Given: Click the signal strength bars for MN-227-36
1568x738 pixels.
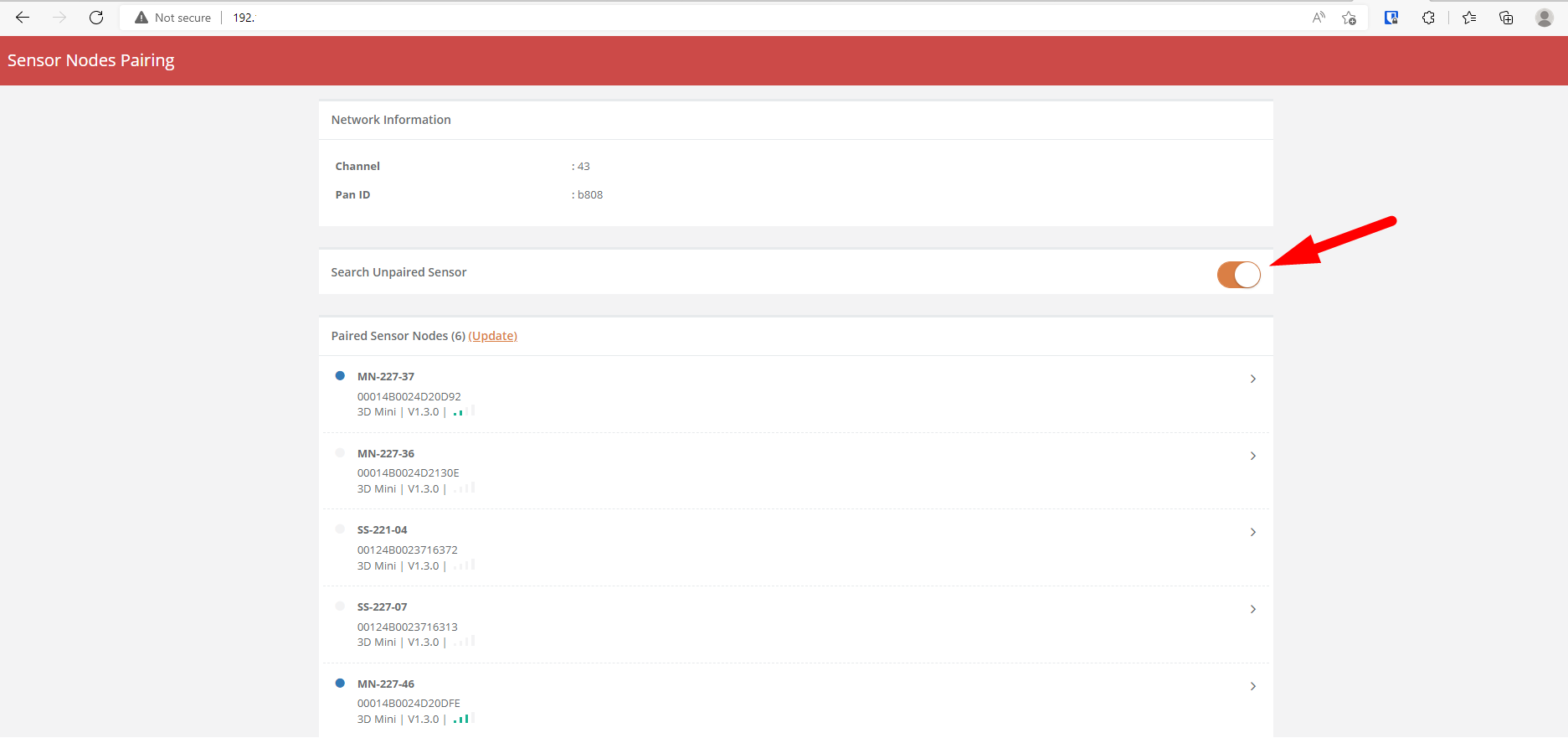Looking at the screenshot, I should pyautogui.click(x=464, y=488).
